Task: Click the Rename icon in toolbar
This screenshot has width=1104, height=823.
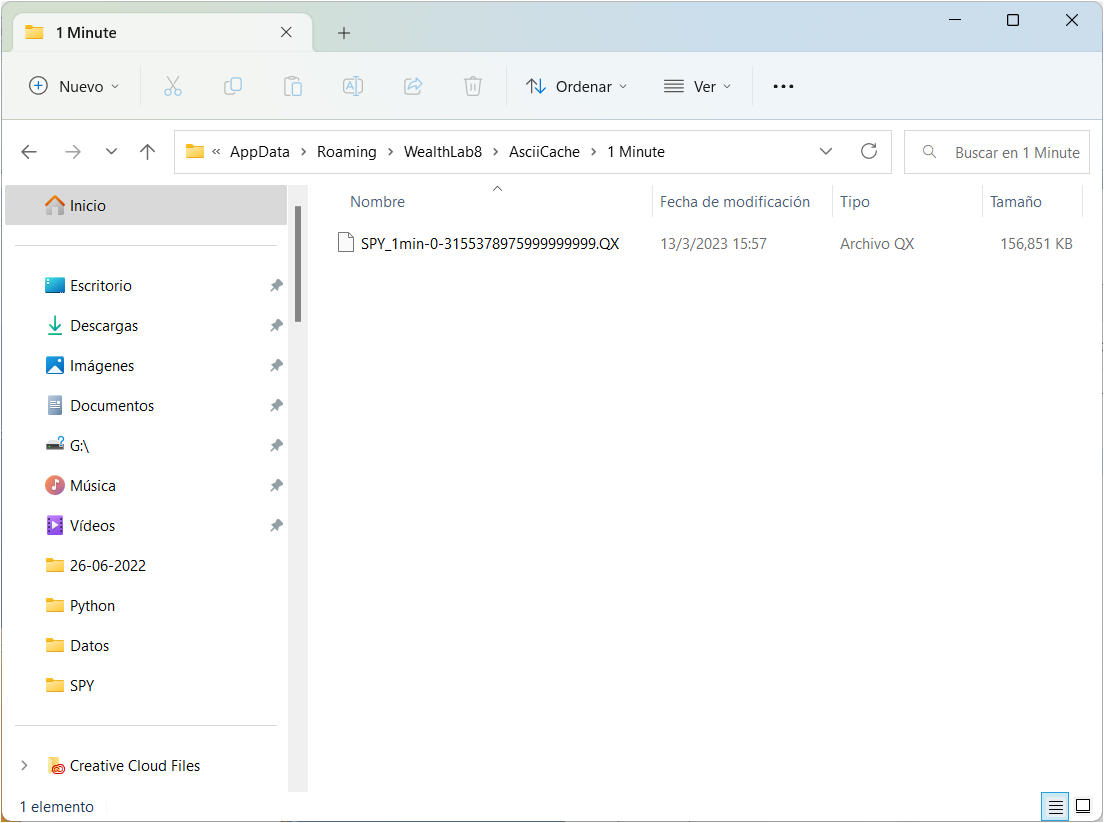Action: click(x=353, y=86)
